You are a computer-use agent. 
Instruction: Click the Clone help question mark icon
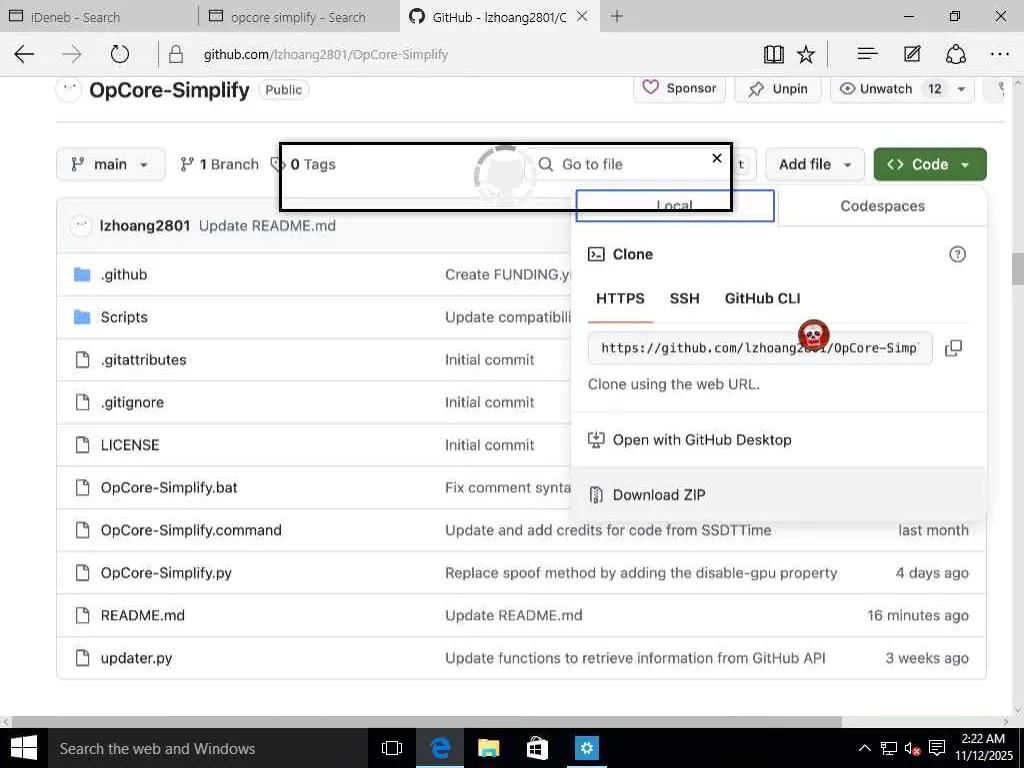pyautogui.click(x=957, y=254)
